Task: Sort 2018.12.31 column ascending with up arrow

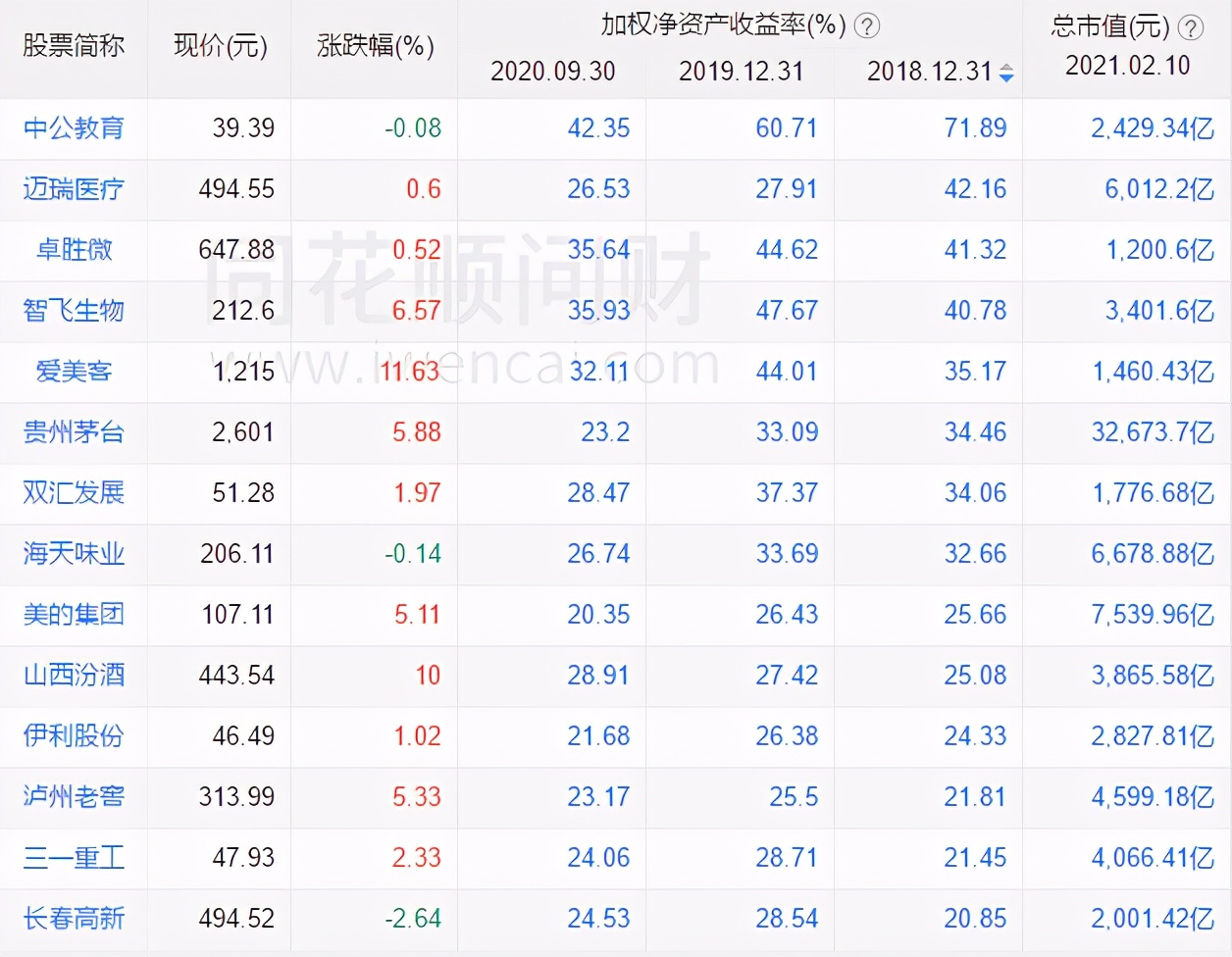Action: pyautogui.click(x=1007, y=67)
